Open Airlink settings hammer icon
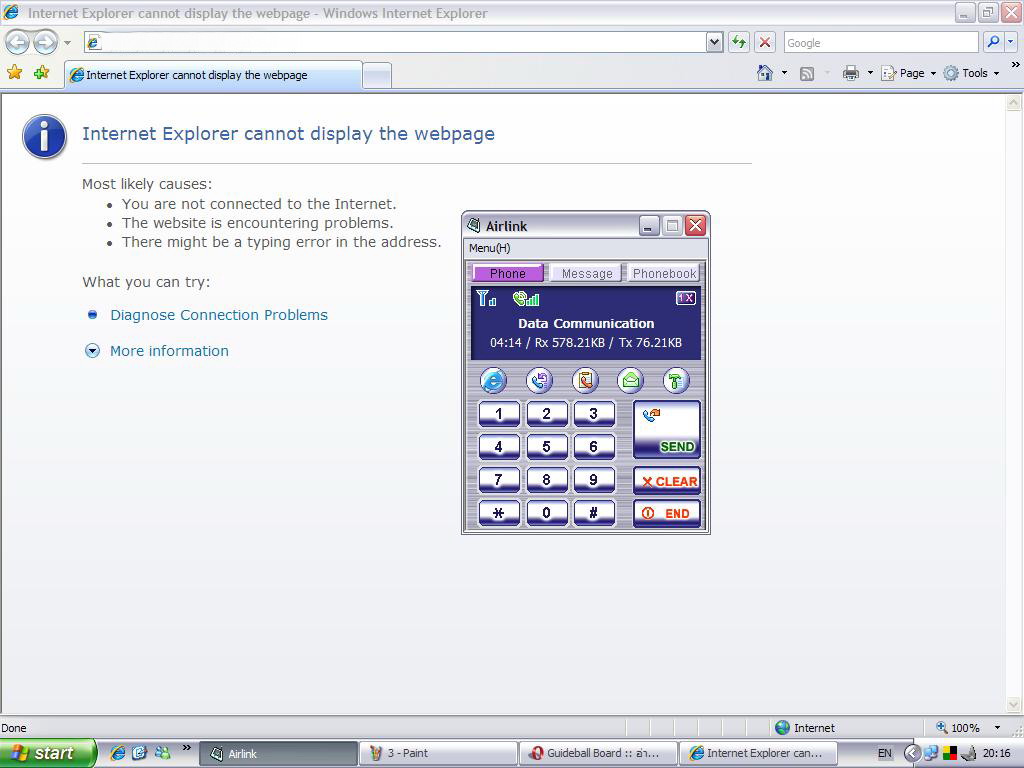This screenshot has height=768, width=1024. pos(676,380)
